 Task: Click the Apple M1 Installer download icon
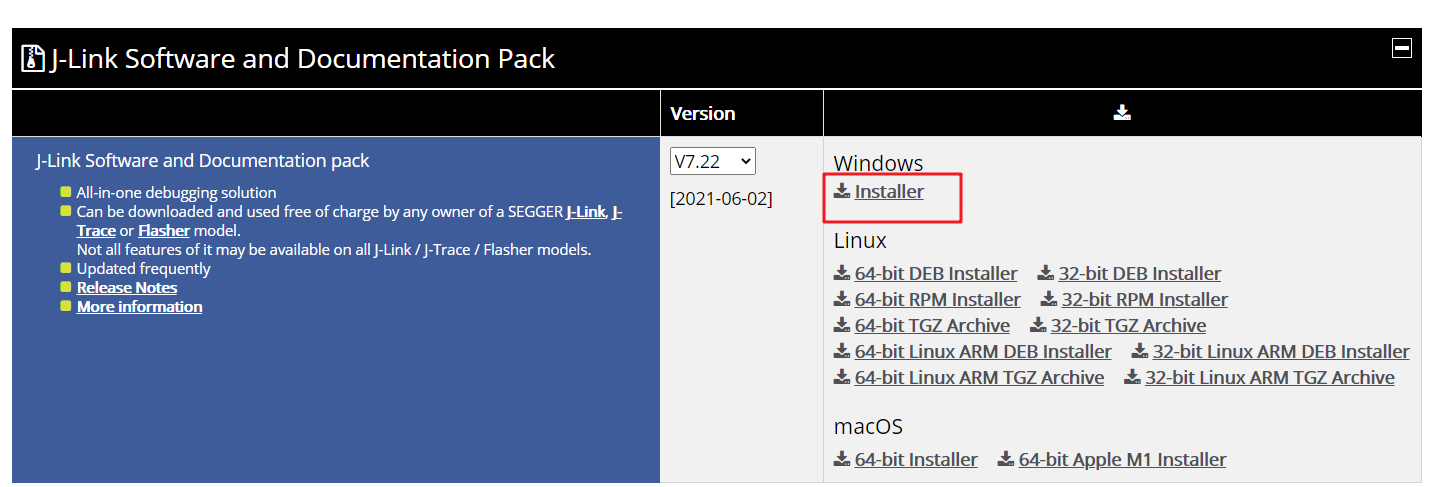coord(1006,459)
